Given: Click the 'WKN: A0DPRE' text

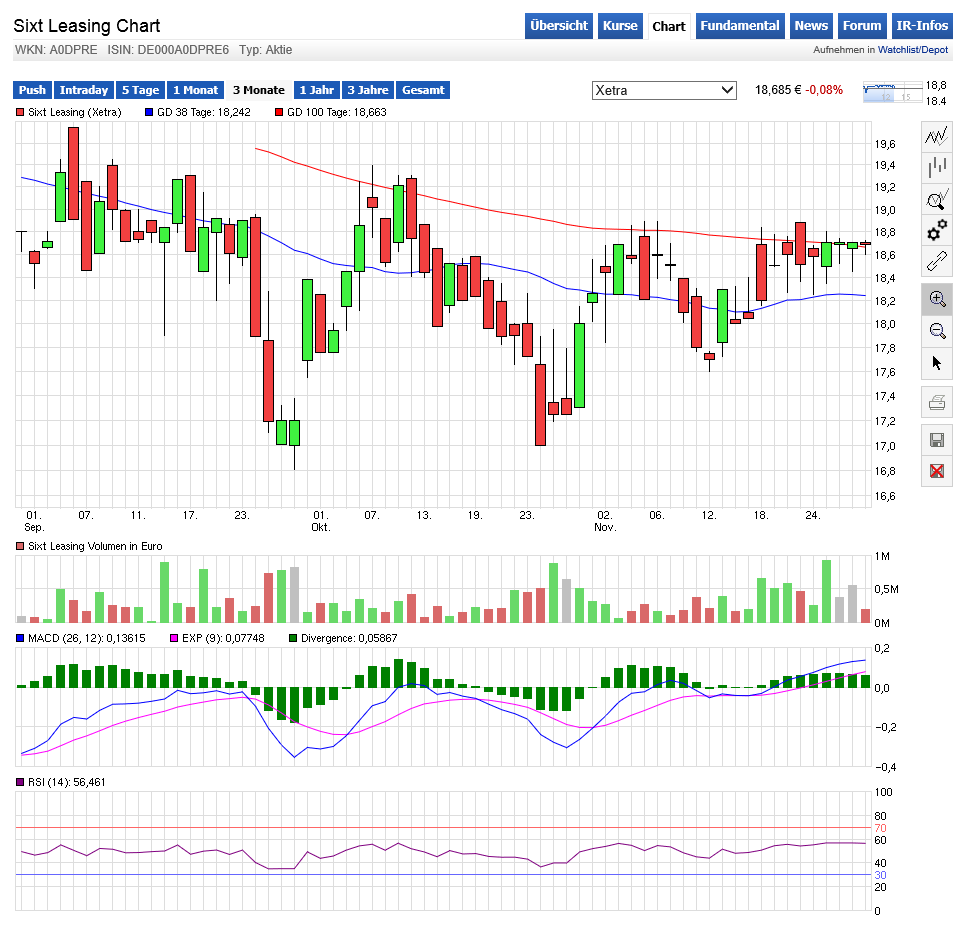Looking at the screenshot, I should click(56, 50).
